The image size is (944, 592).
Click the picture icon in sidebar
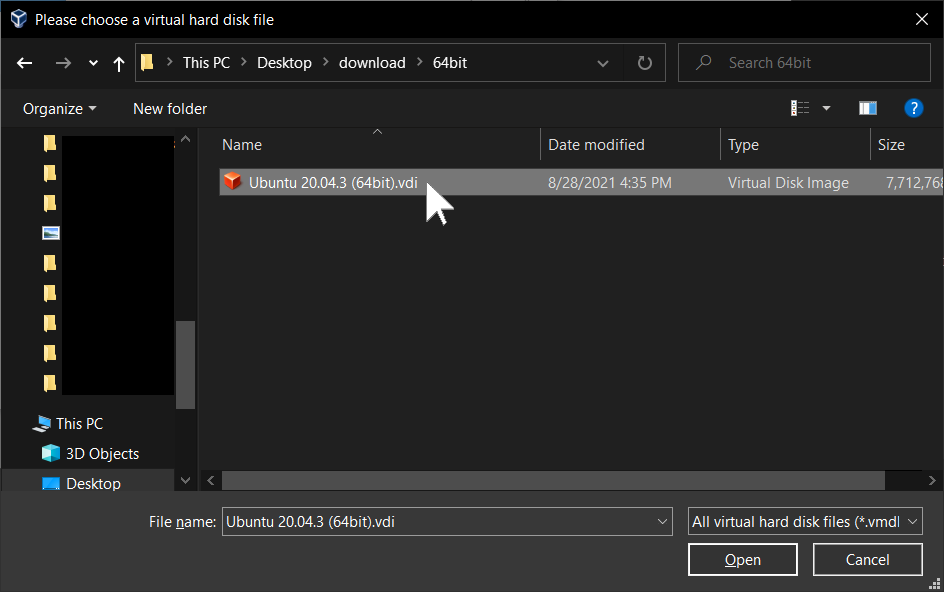tap(51, 233)
